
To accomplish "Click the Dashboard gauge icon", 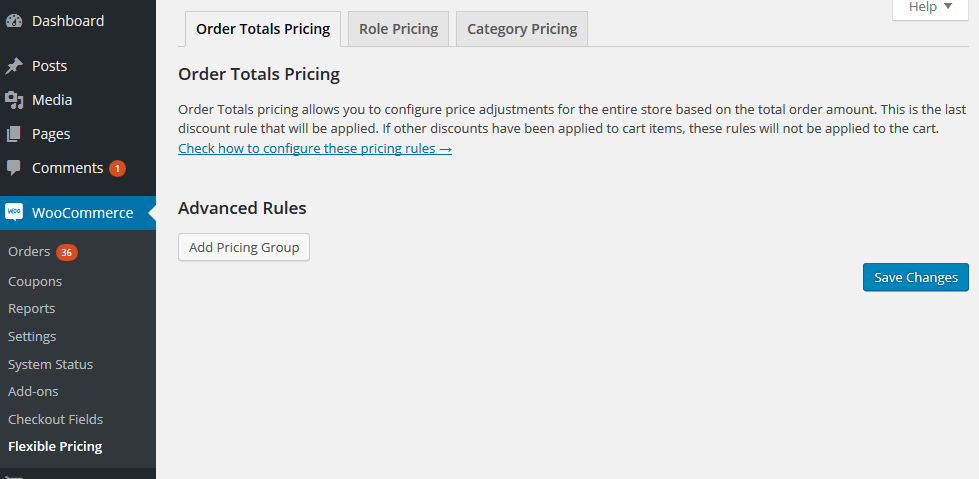I will (14, 21).
